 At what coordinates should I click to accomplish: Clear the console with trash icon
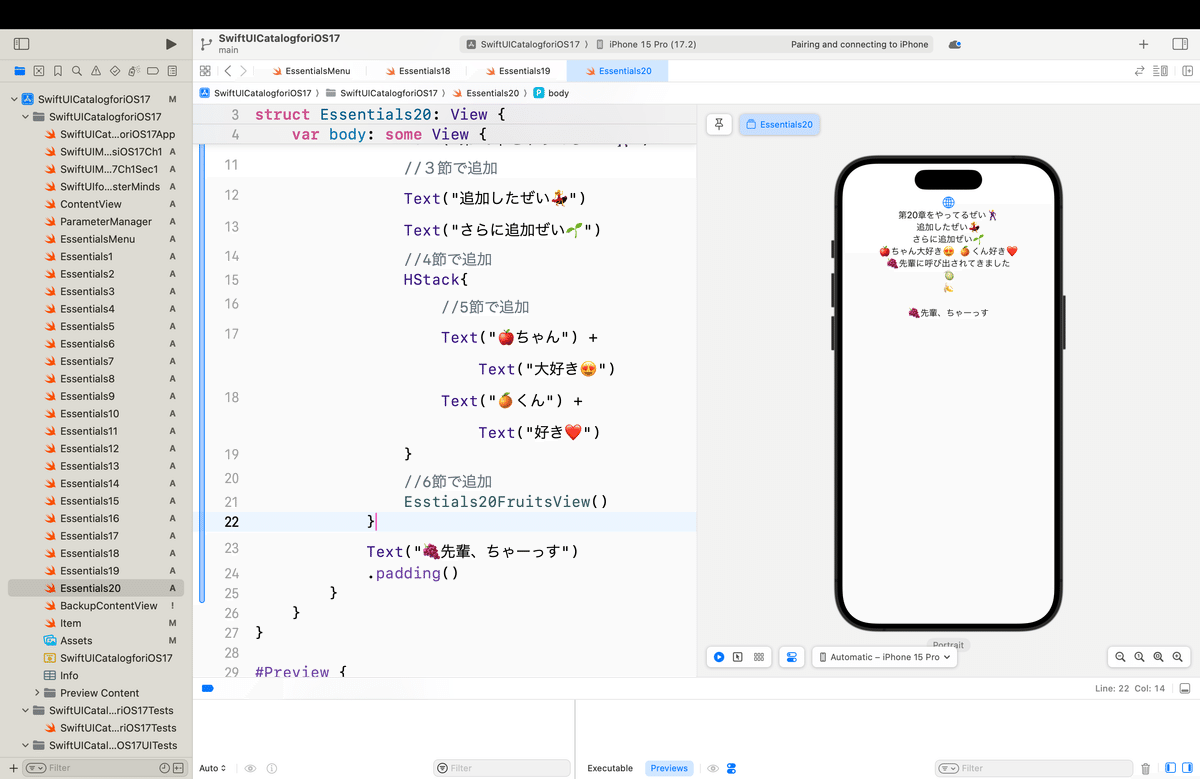coord(1146,768)
